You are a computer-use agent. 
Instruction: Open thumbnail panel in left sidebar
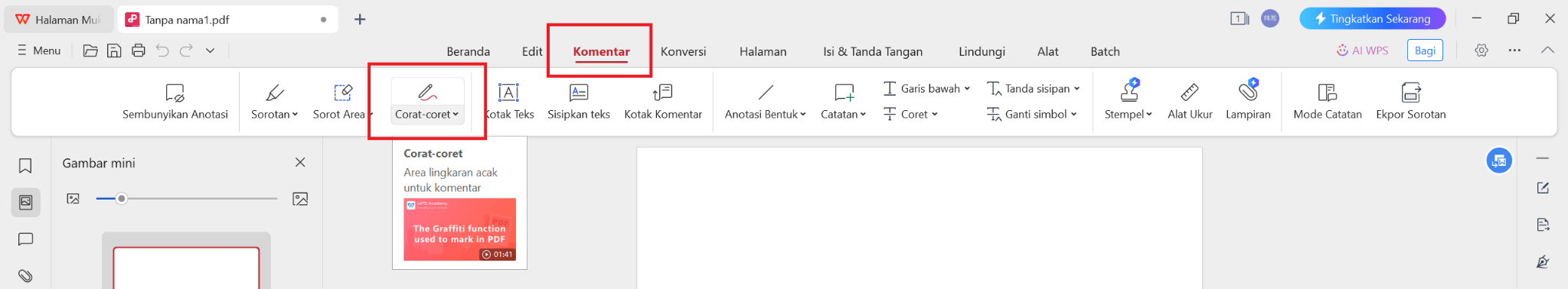pos(25,203)
